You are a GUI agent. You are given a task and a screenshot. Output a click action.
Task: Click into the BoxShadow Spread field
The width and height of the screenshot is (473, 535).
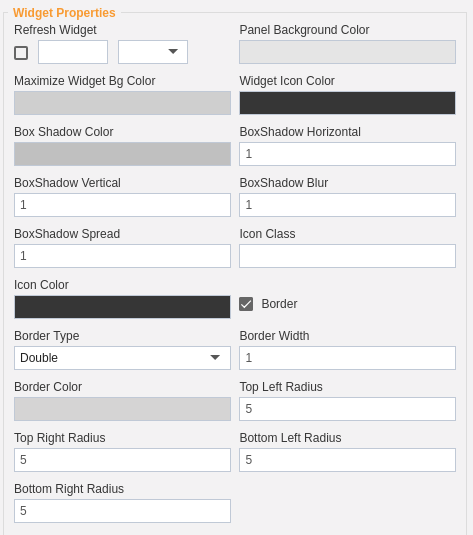tap(122, 256)
